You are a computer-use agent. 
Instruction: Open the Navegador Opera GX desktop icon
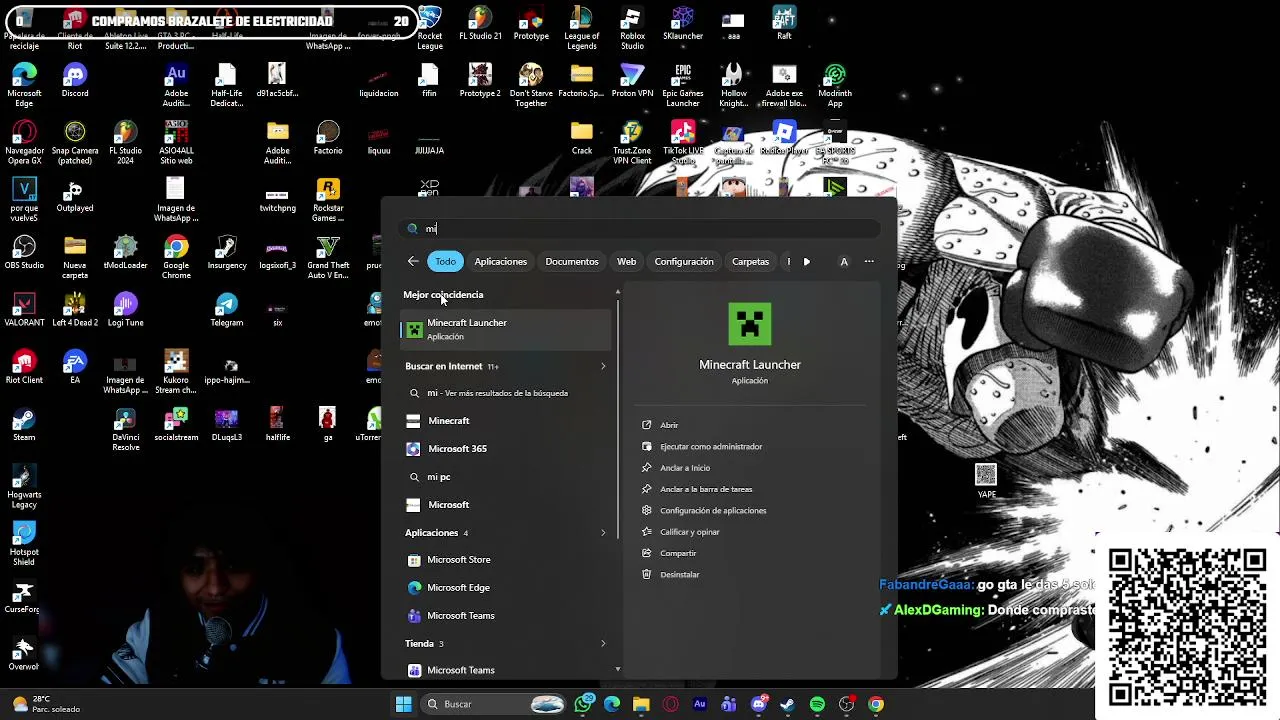24,143
